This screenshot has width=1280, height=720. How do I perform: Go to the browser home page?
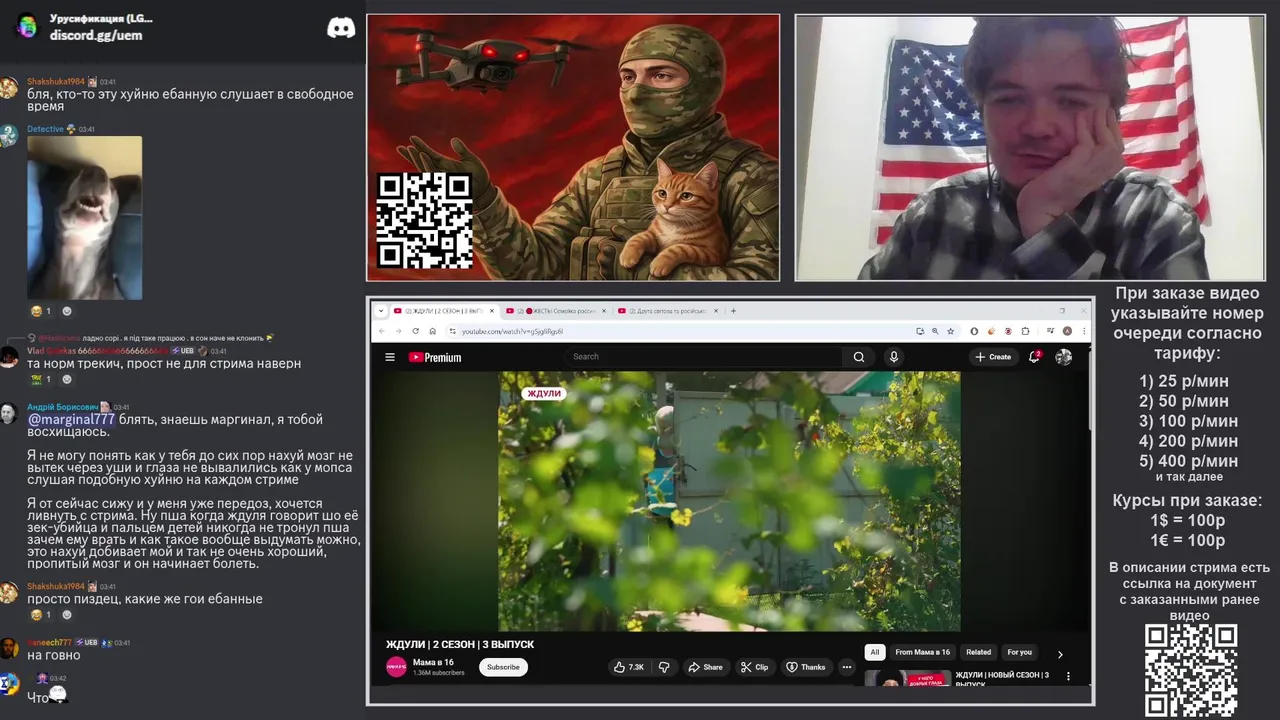pyautogui.click(x=432, y=331)
